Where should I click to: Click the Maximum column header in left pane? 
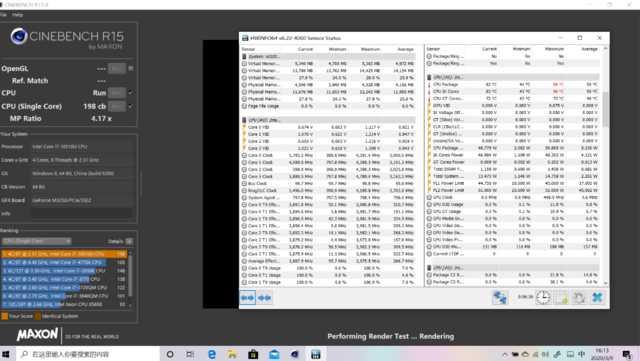[x=370, y=49]
